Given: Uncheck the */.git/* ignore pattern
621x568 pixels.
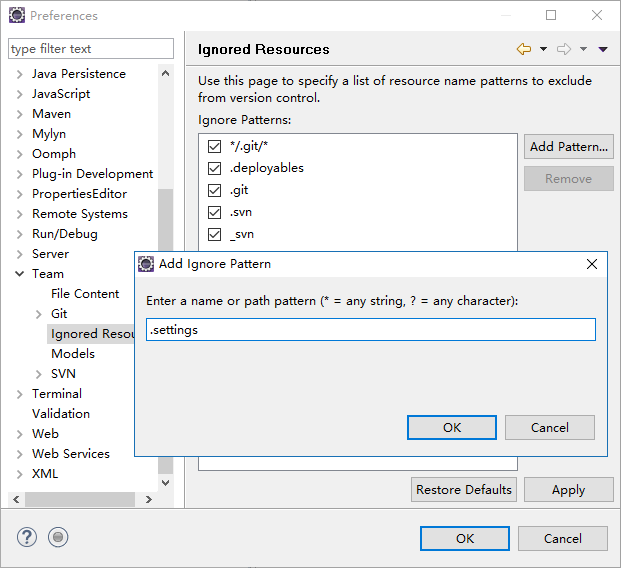Looking at the screenshot, I should [x=214, y=146].
